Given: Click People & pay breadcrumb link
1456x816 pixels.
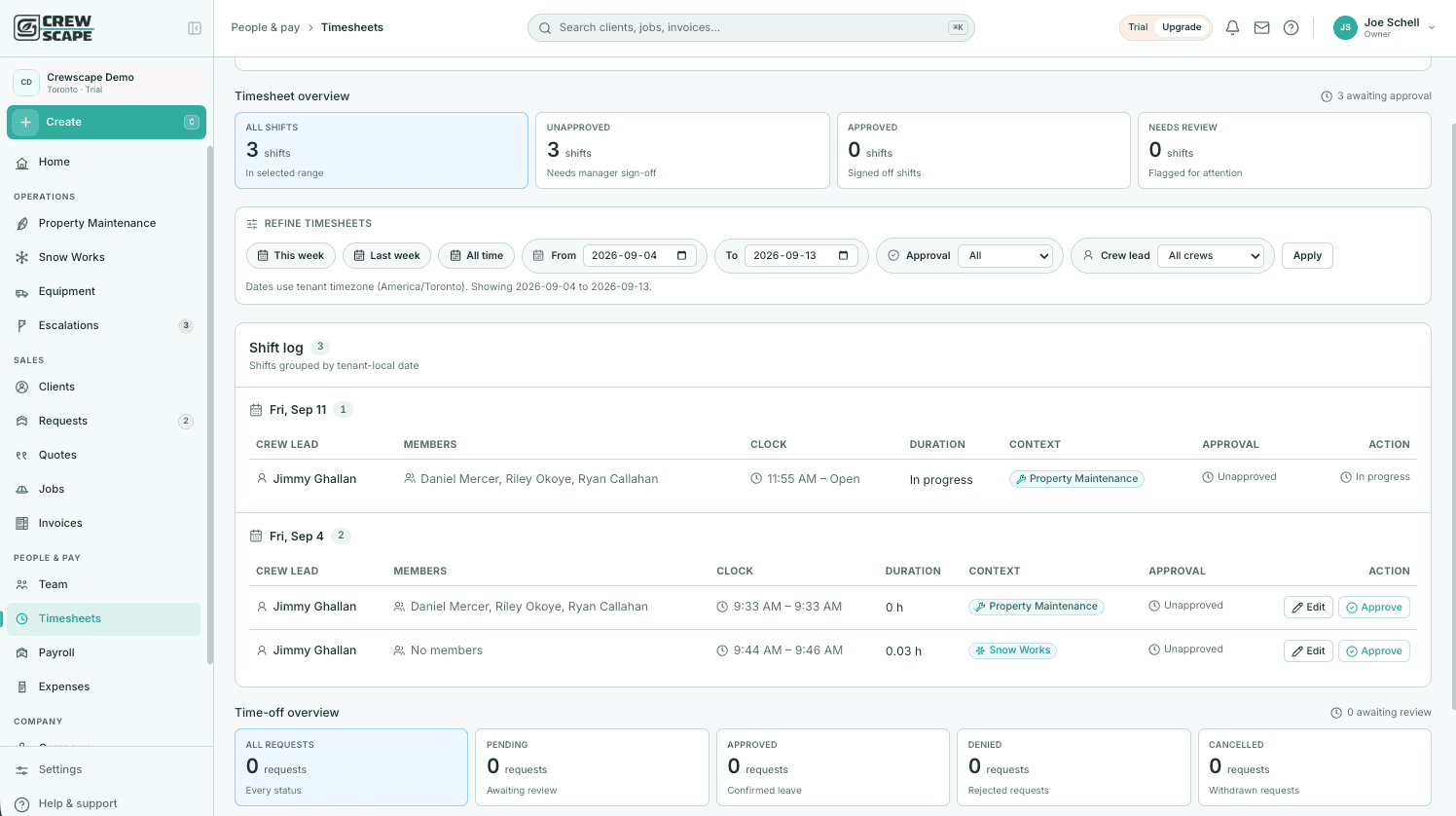Looking at the screenshot, I should (x=266, y=27).
